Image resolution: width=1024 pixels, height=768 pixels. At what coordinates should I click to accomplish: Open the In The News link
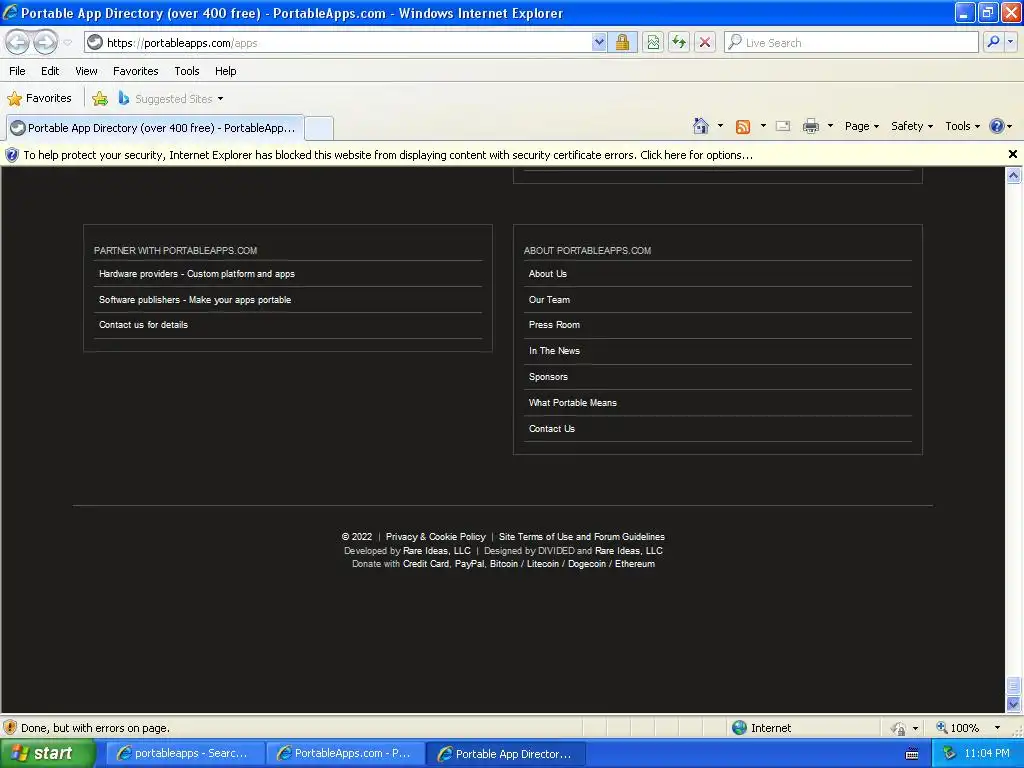[x=554, y=351]
